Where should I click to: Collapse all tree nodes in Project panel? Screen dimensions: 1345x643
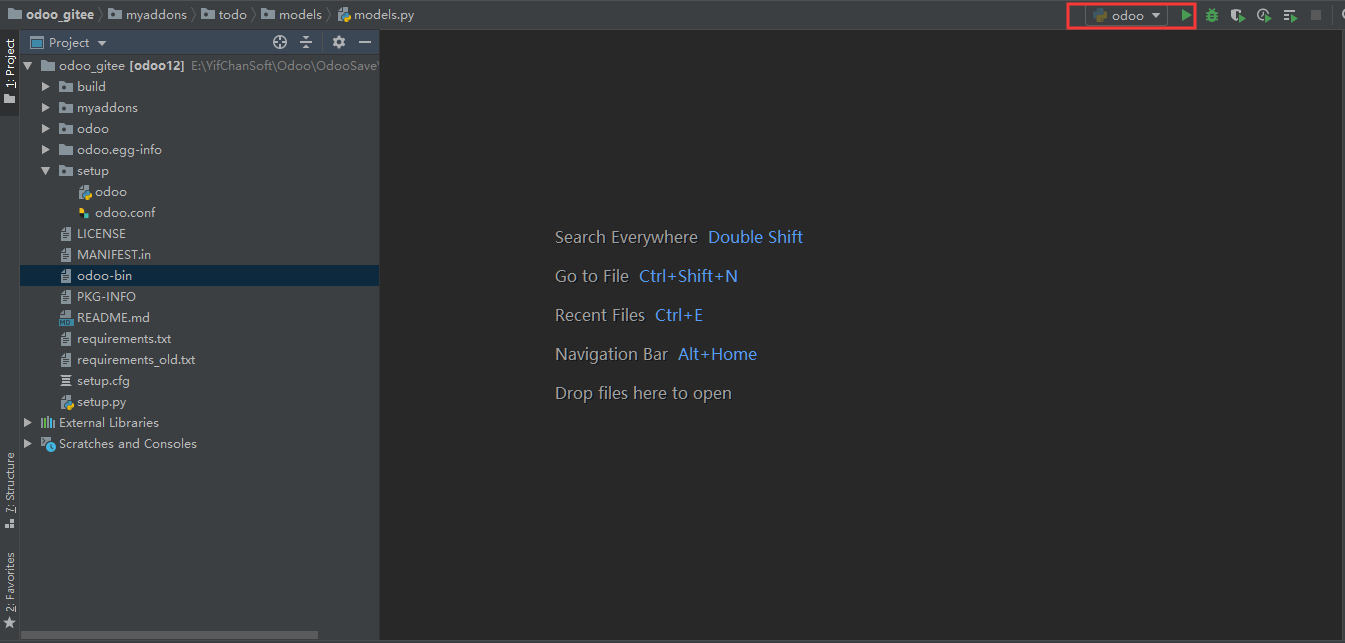click(306, 42)
